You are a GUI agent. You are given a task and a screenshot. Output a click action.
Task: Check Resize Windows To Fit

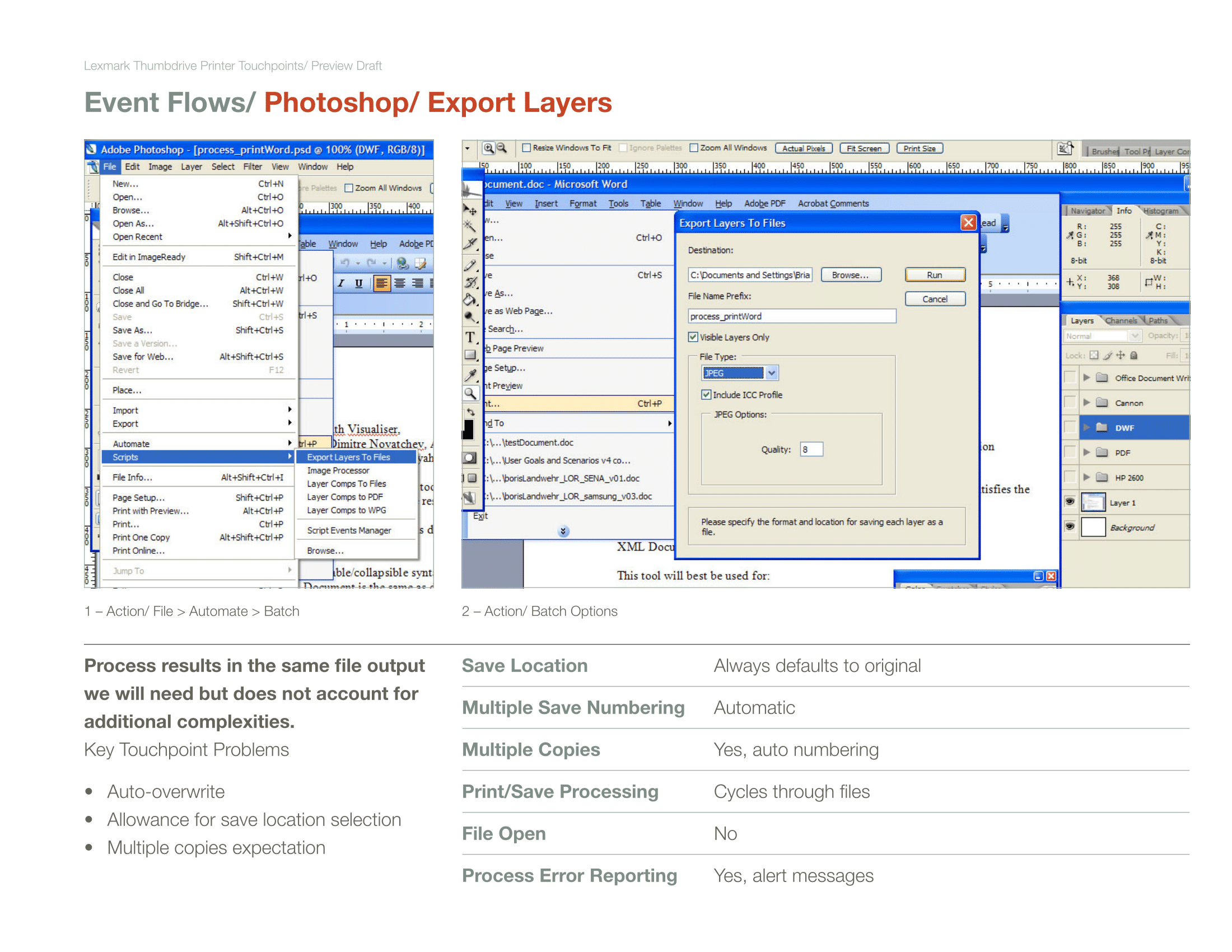(x=526, y=148)
